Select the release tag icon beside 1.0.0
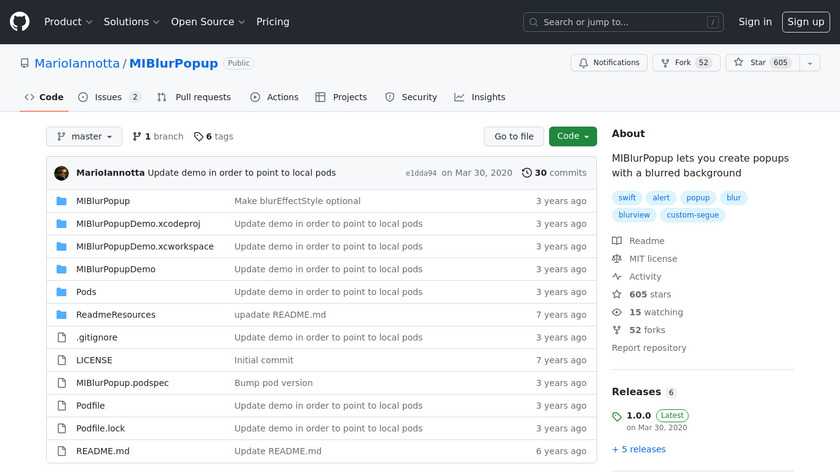This screenshot has width=840, height=472. click(x=617, y=416)
